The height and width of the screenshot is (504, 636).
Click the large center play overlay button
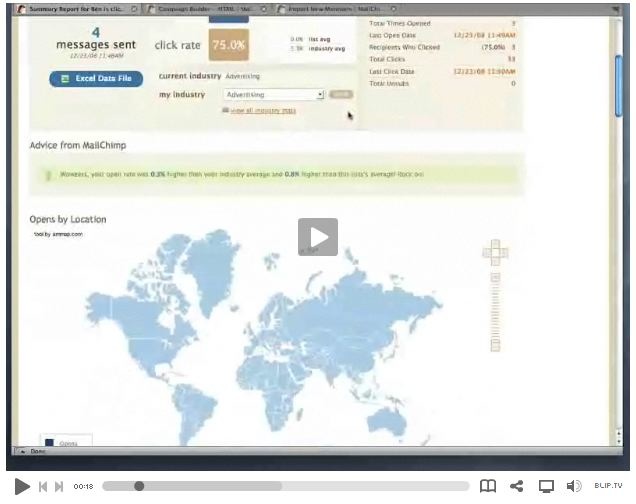pyautogui.click(x=318, y=237)
